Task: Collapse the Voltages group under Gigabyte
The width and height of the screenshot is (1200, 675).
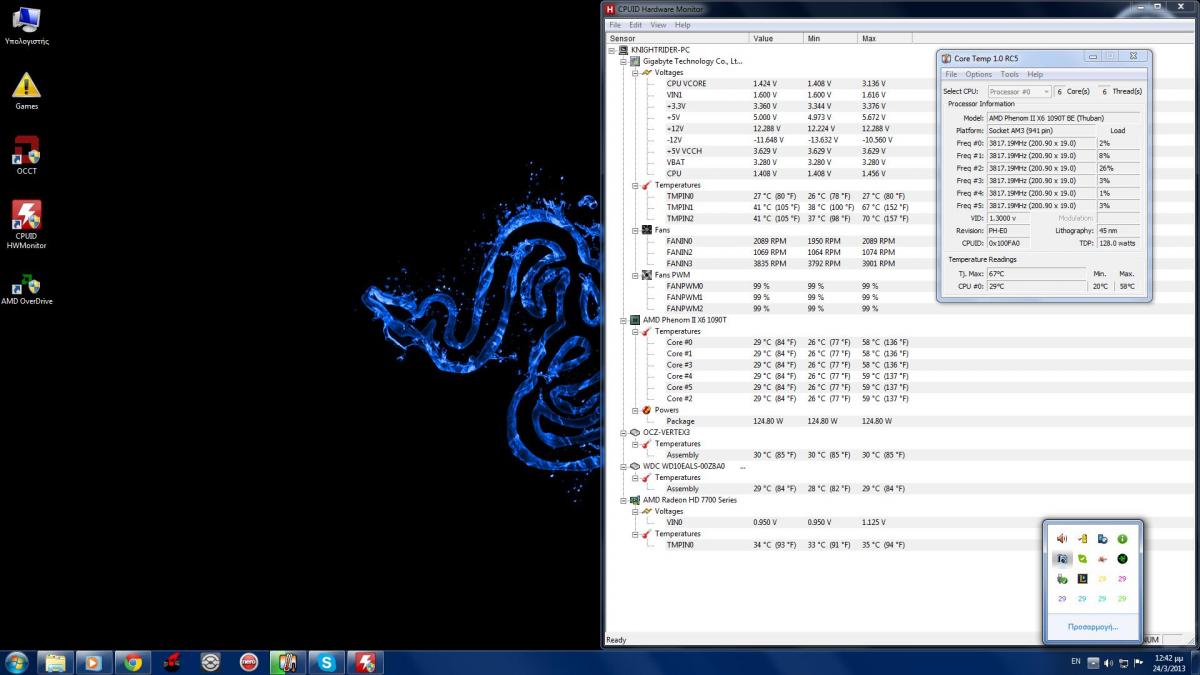Action: tap(635, 72)
